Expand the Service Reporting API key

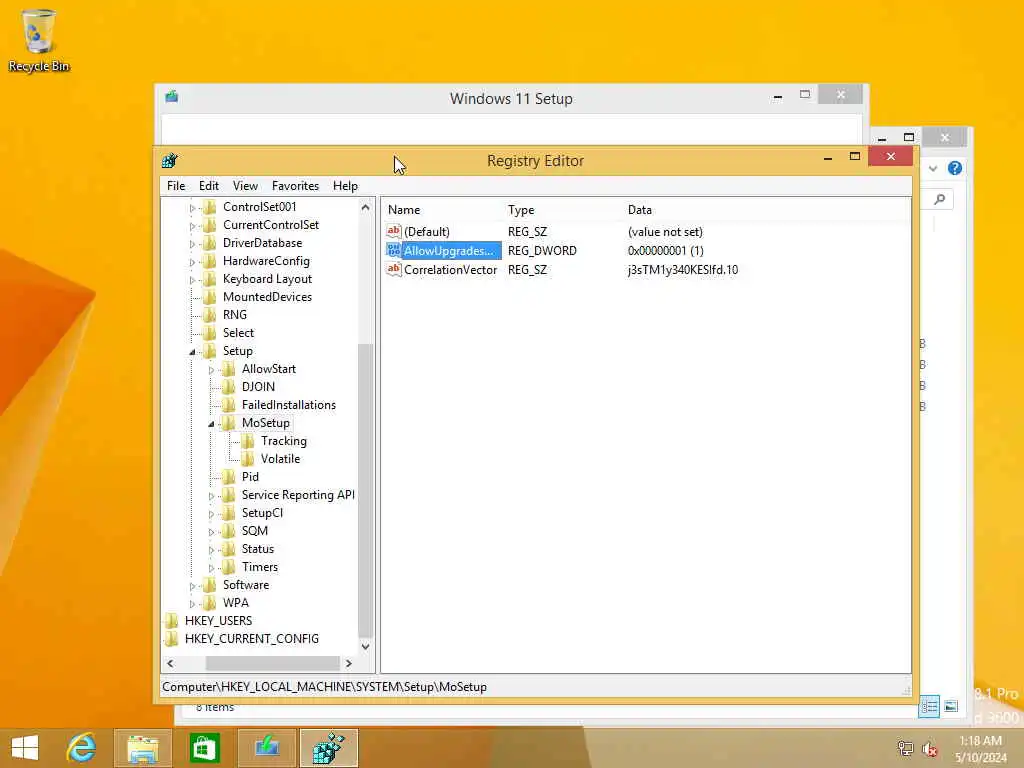pos(211,496)
